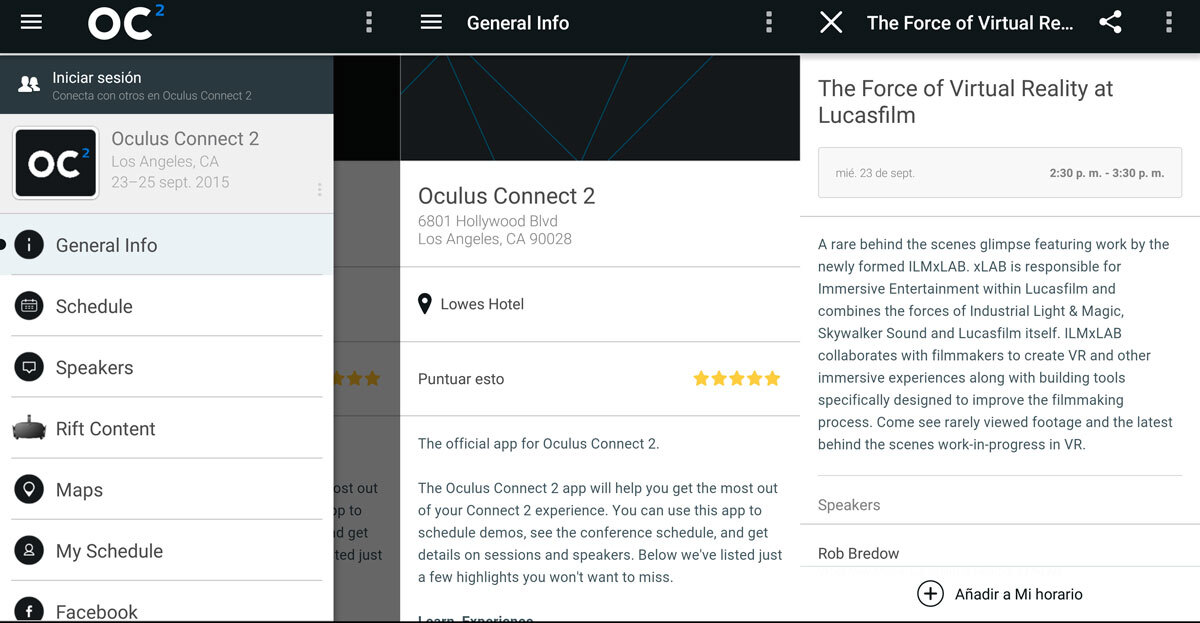
Task: Open overflow menu next to share icon
Action: coord(1168,23)
